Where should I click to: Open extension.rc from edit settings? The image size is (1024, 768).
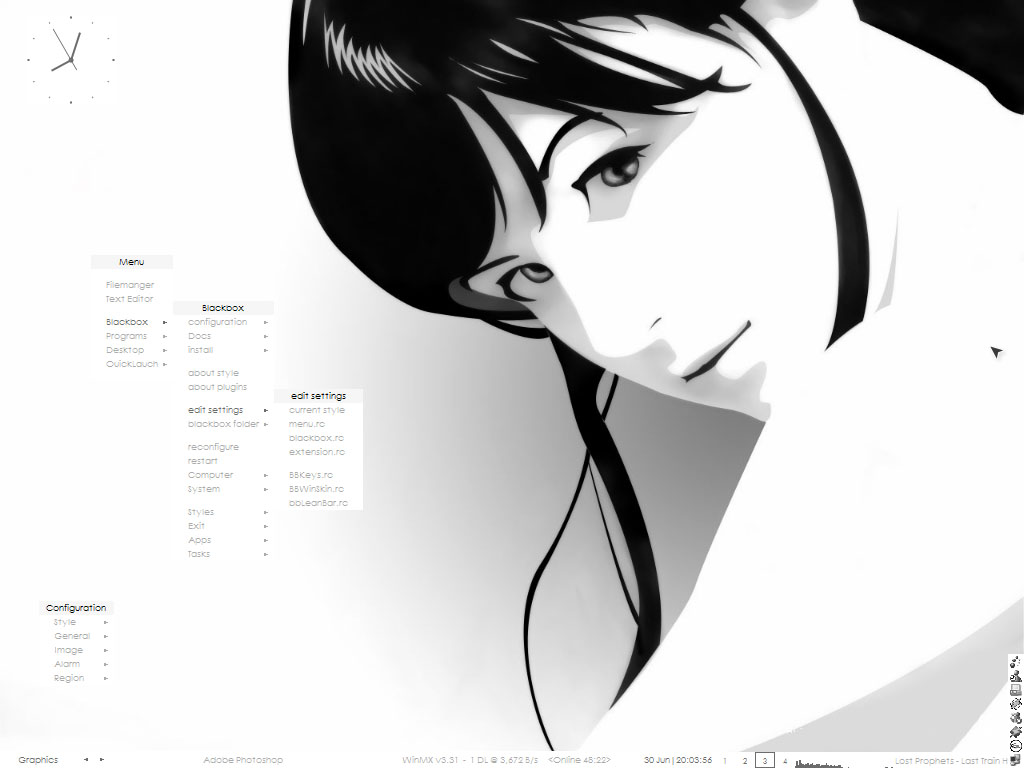click(317, 452)
